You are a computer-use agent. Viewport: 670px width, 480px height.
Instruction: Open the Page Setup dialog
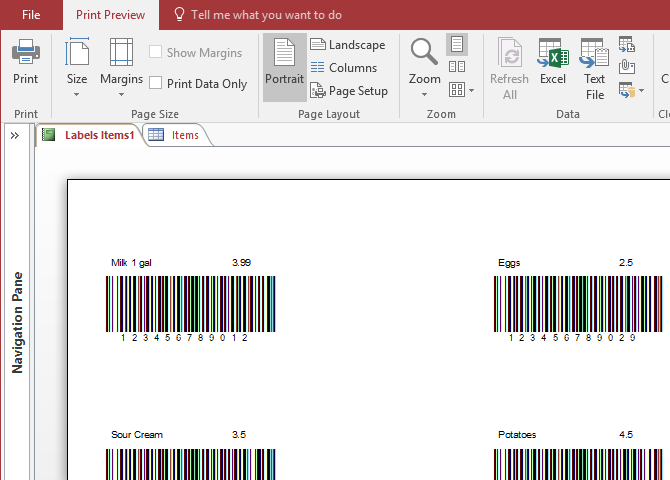click(x=349, y=91)
